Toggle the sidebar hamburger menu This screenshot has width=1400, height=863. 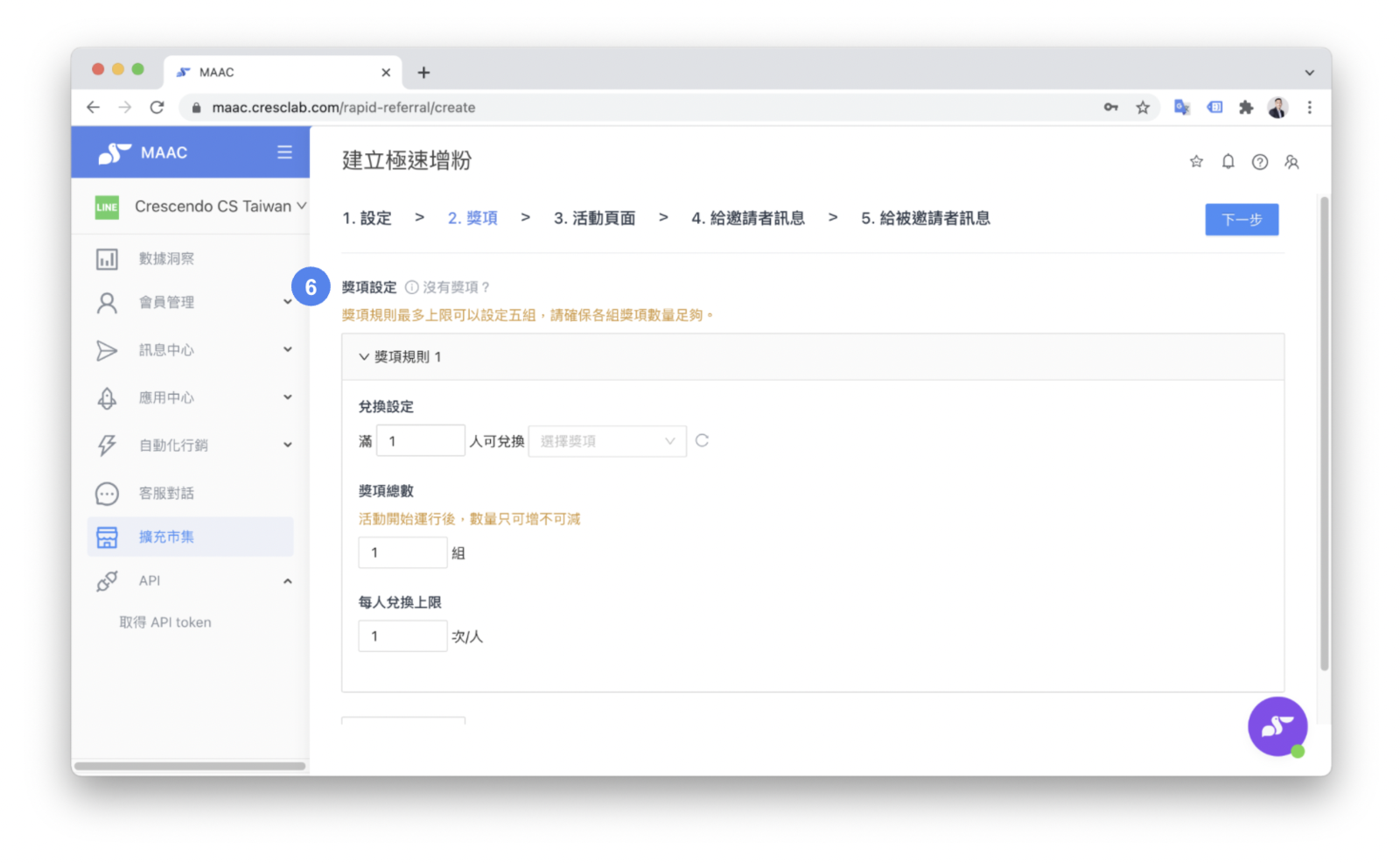(285, 152)
